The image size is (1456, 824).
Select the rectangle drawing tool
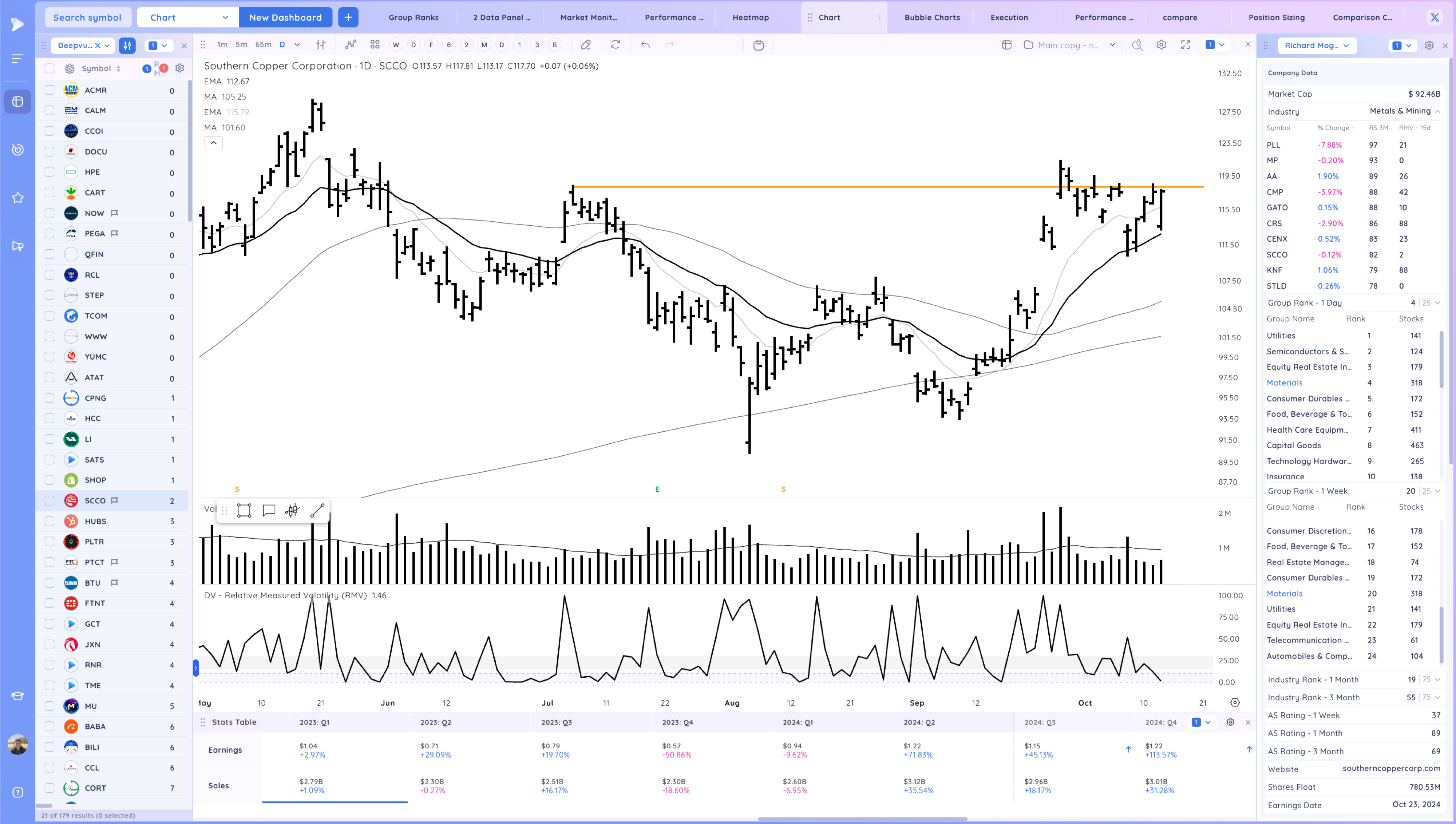tap(244, 511)
